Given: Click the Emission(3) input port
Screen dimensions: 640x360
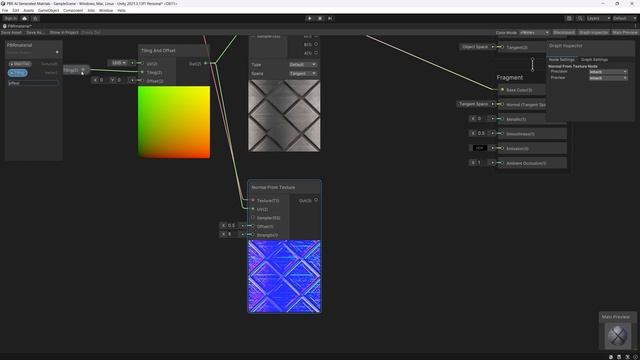Looking at the screenshot, I should tap(502, 148).
